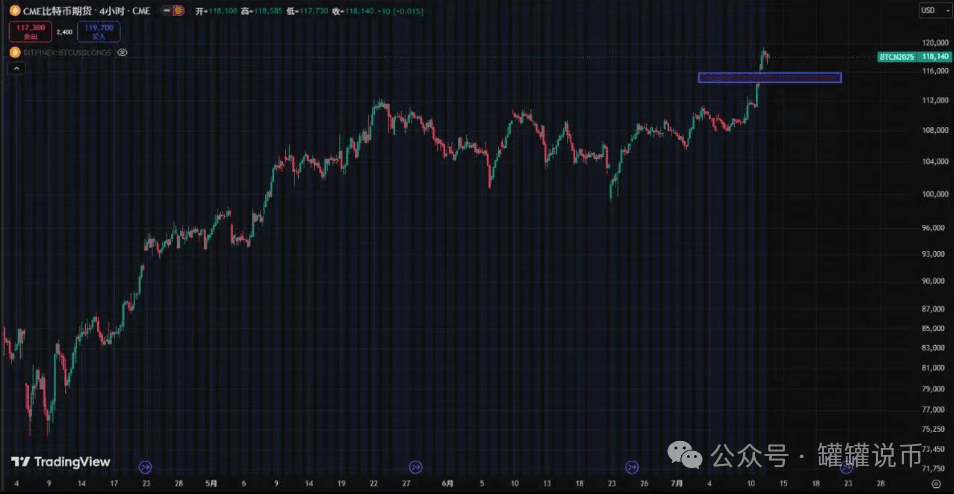Screen dimensions: 954x494
Task: Click the TradingView logo
Action: click(61, 462)
